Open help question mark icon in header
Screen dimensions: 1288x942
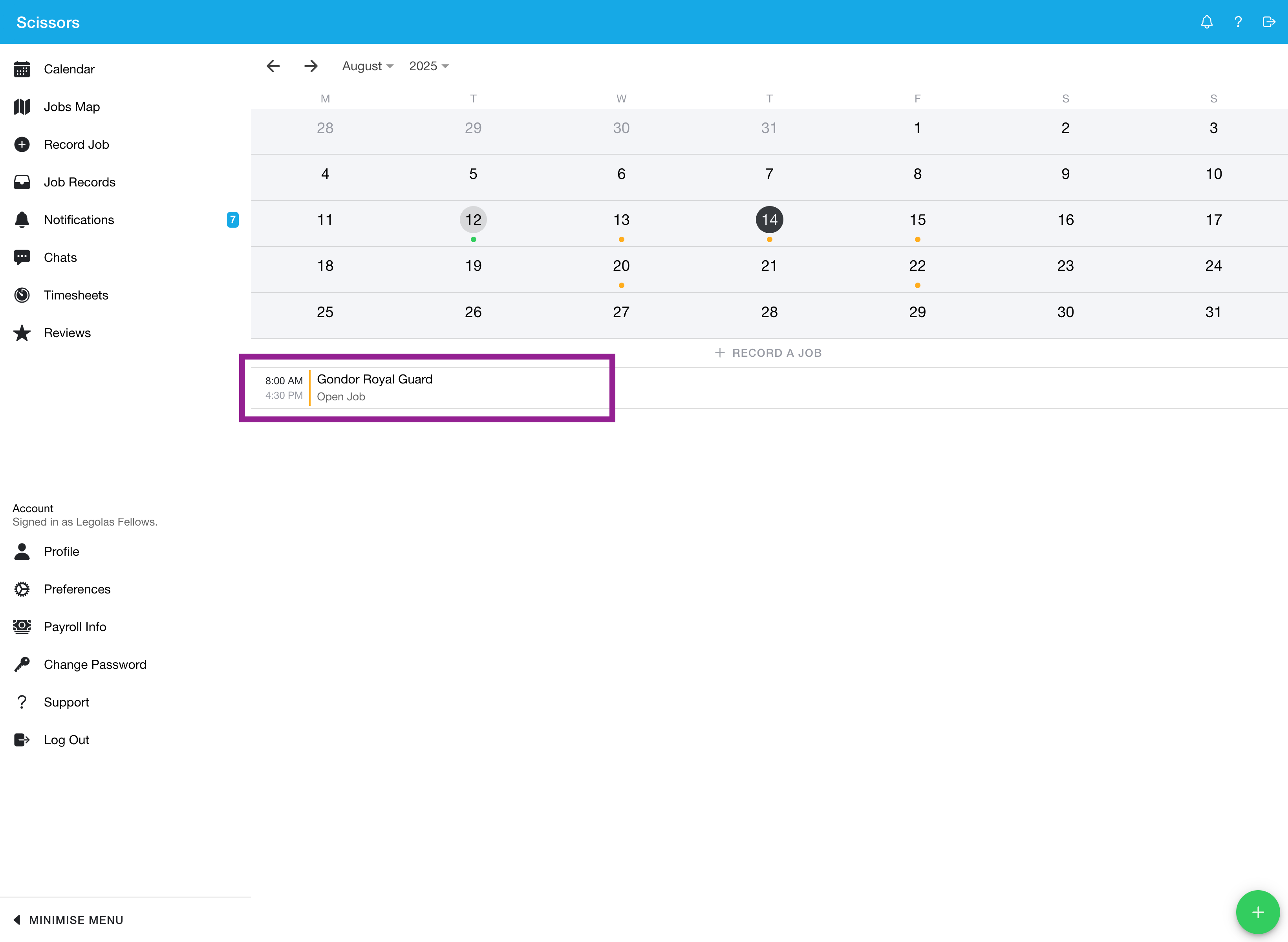[x=1238, y=22]
